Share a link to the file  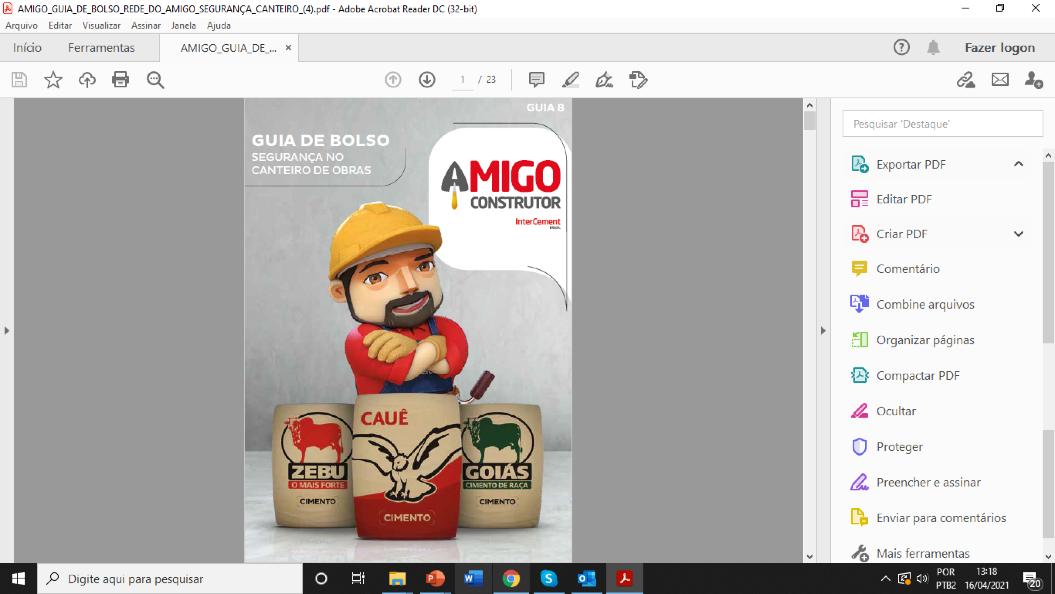pyautogui.click(x=966, y=79)
